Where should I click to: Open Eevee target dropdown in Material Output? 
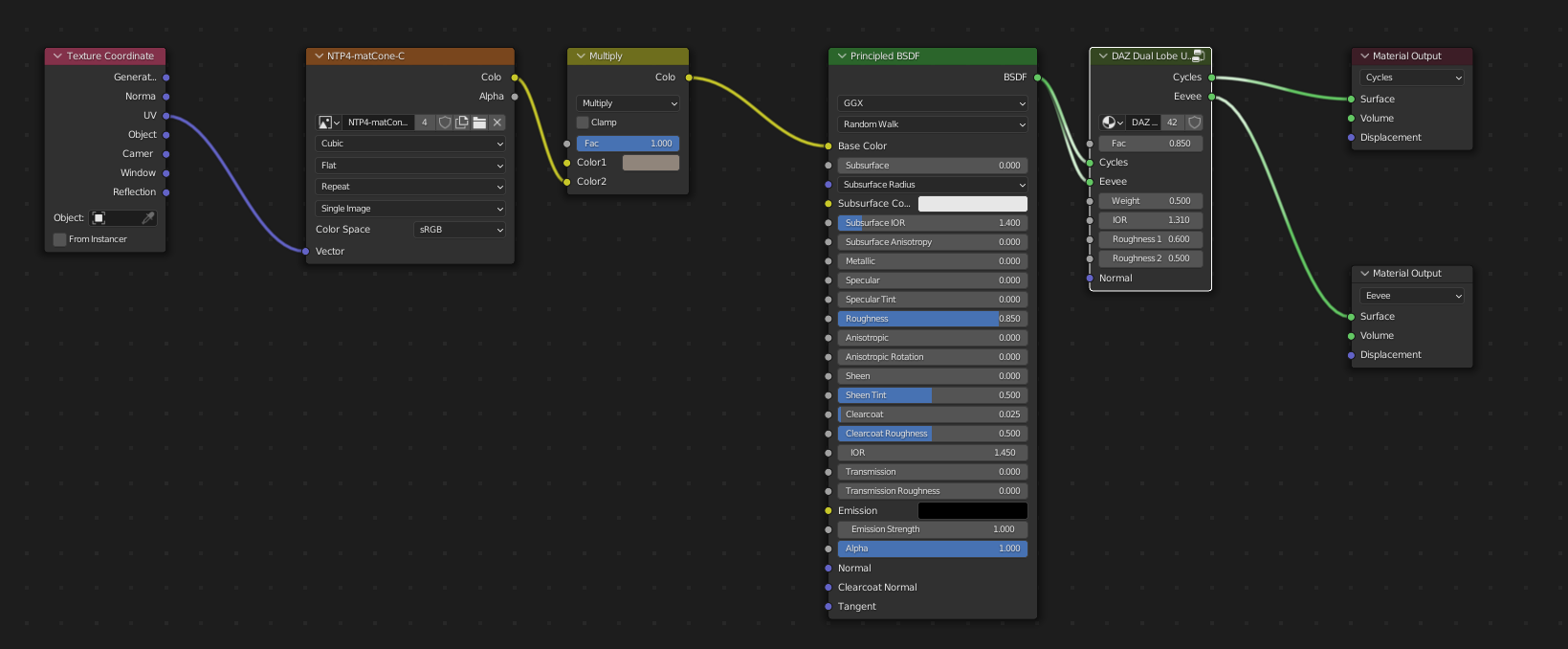(1412, 296)
